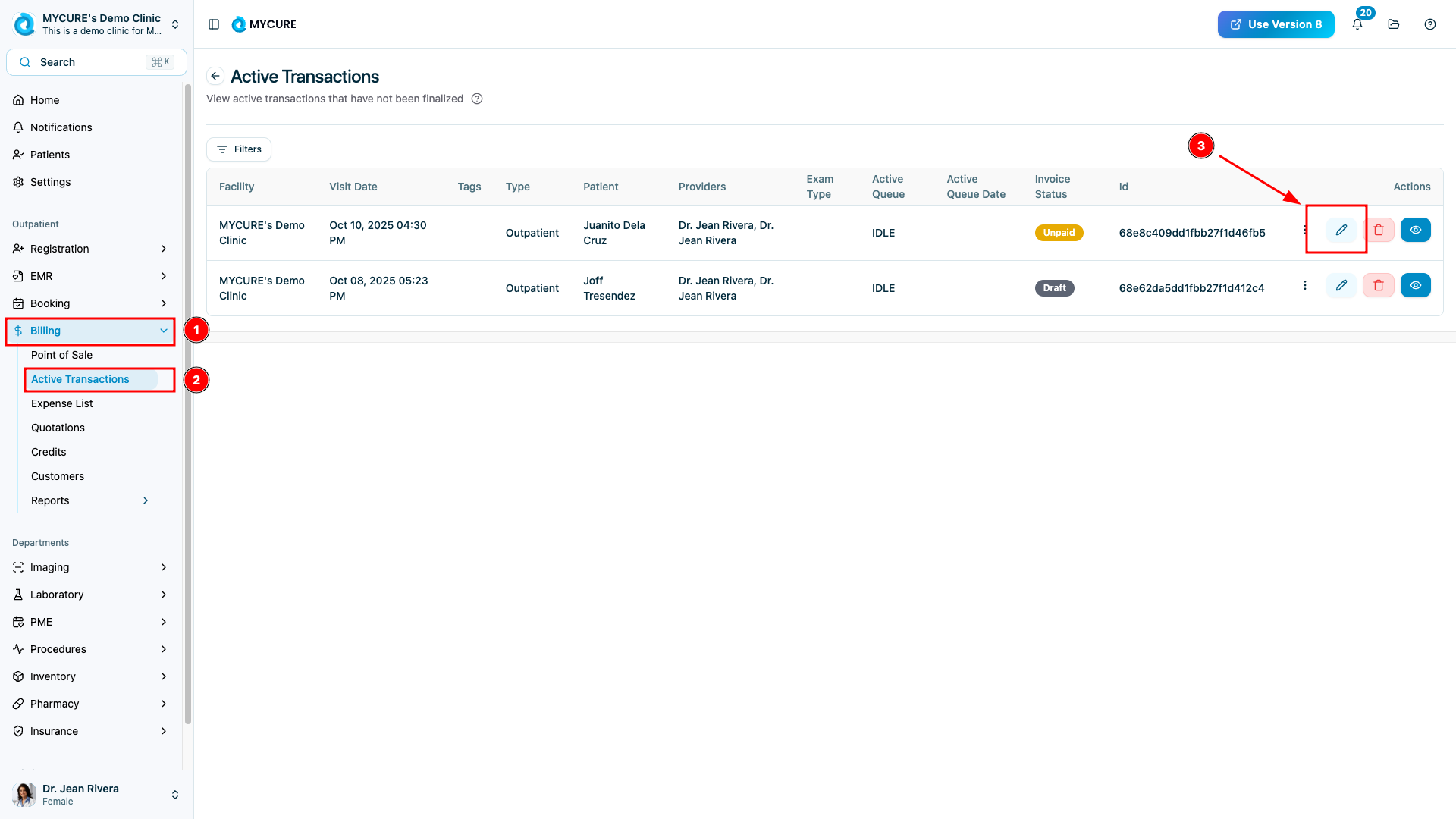Open the Filters button

(x=239, y=149)
